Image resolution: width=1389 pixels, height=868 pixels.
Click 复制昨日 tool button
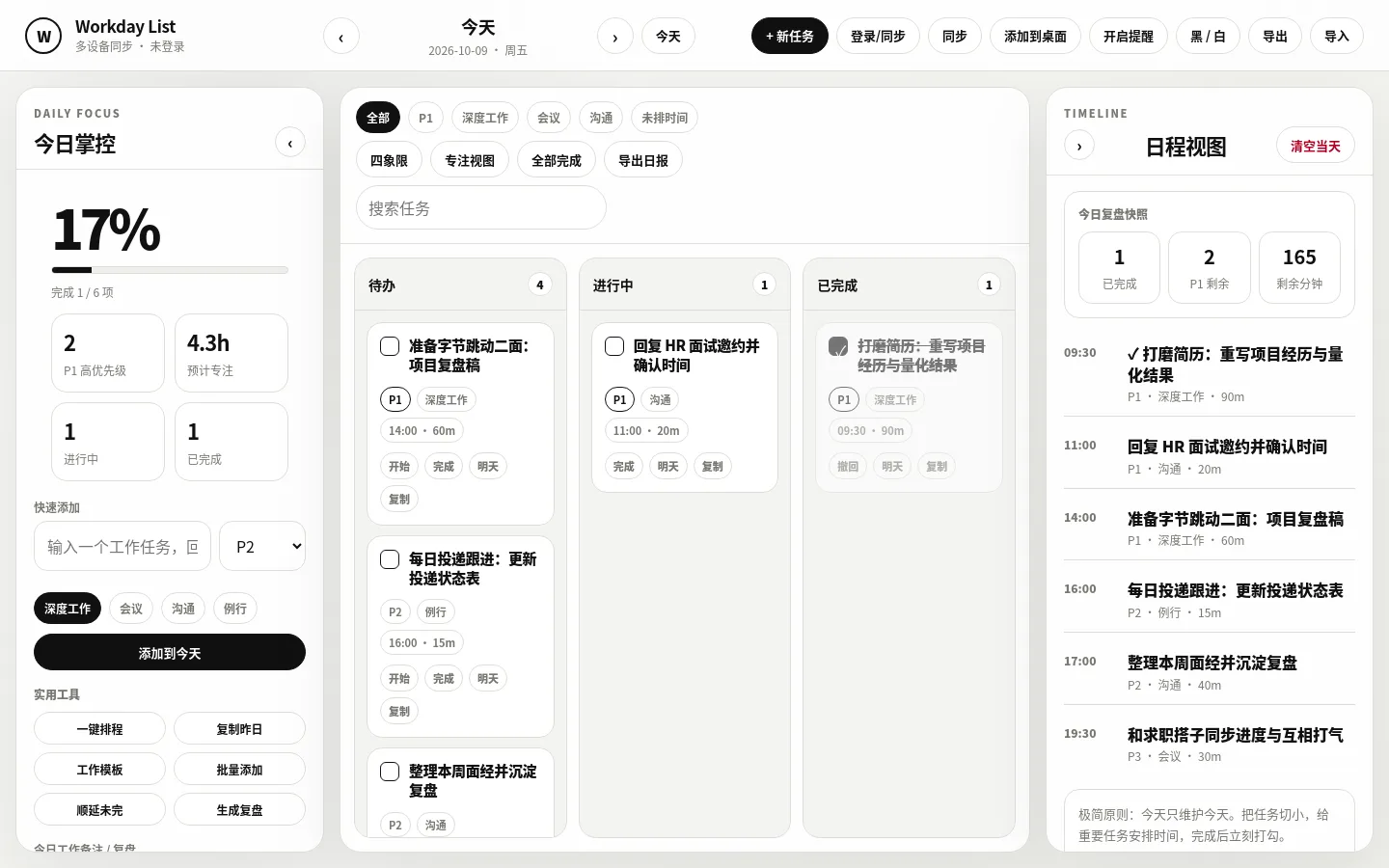(239, 728)
